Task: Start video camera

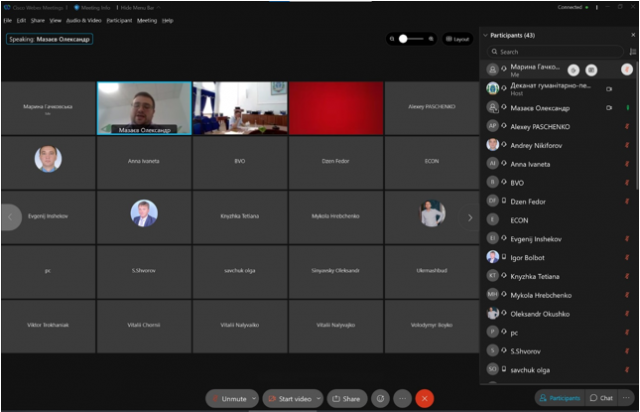Action: point(290,399)
